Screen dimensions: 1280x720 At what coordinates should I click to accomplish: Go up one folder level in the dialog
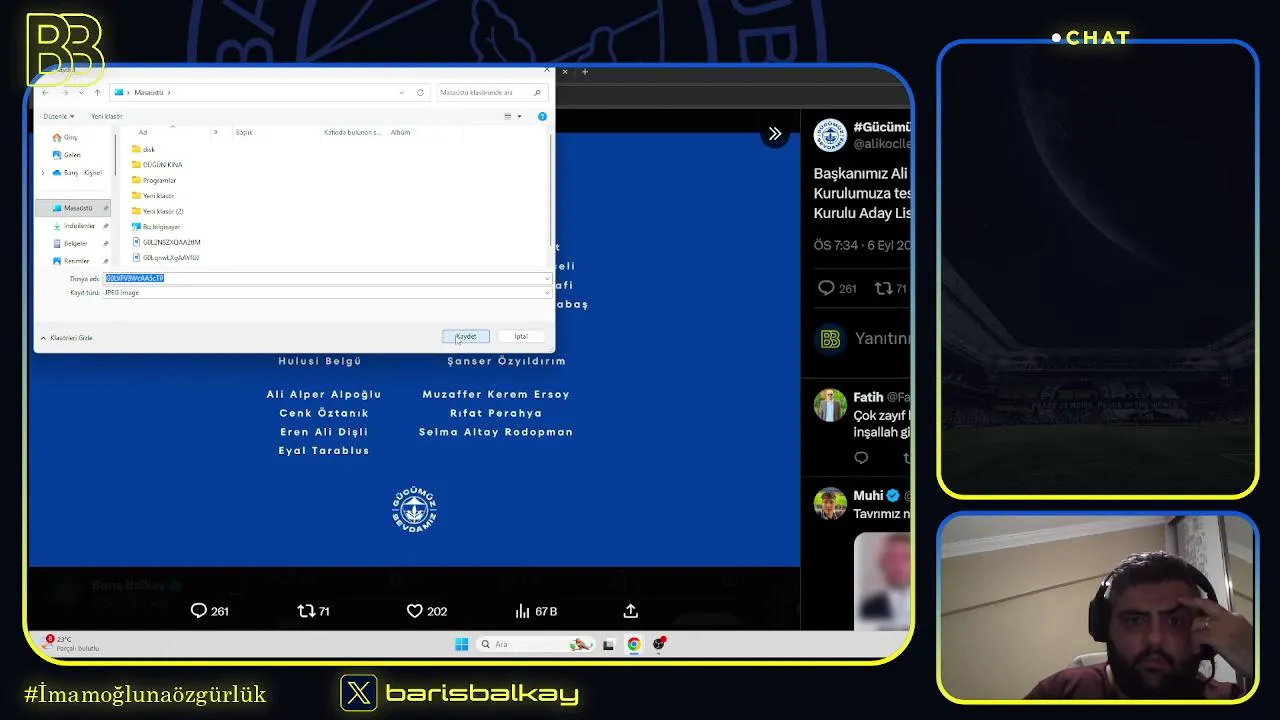point(97,92)
